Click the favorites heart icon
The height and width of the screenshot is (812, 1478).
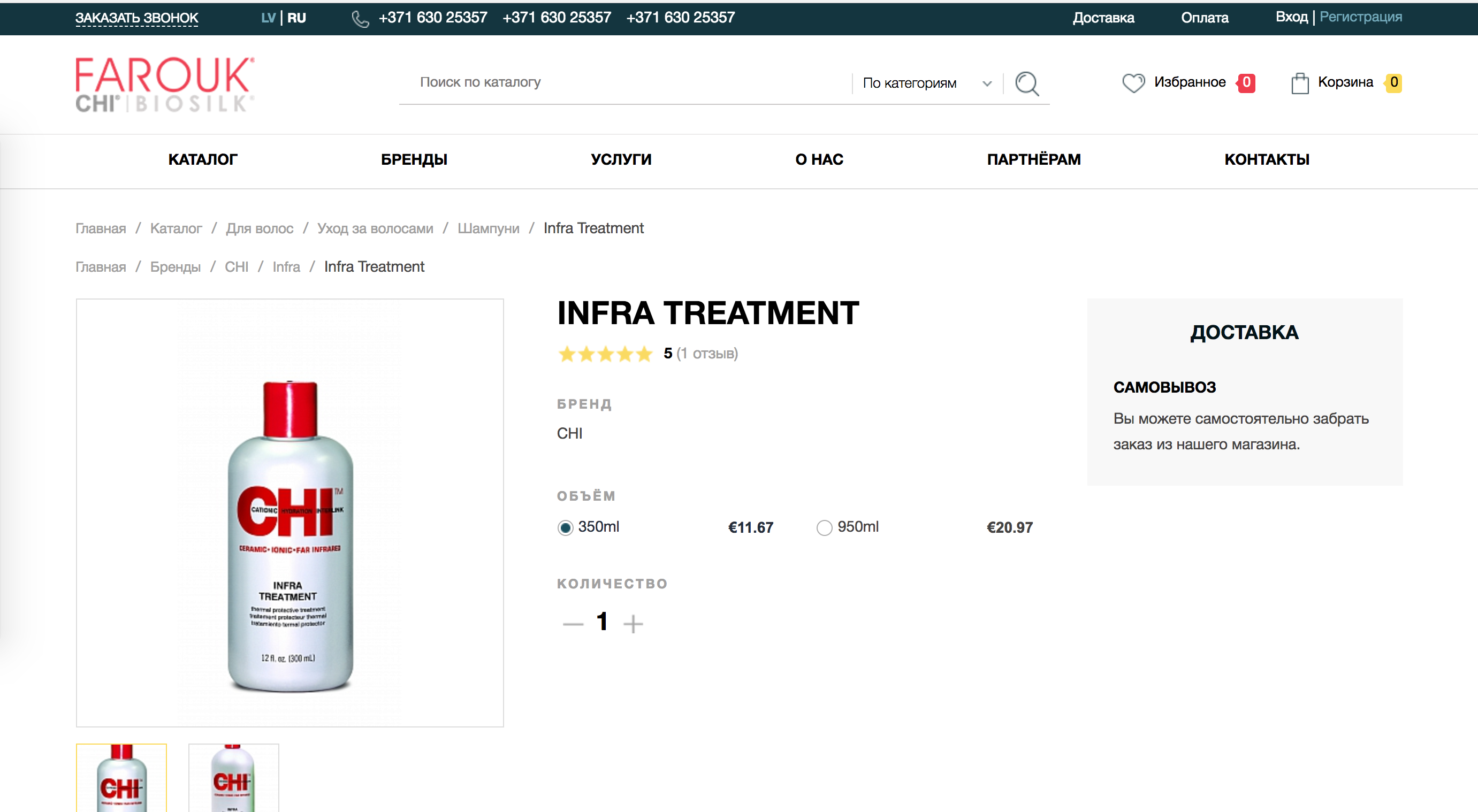coord(1133,83)
